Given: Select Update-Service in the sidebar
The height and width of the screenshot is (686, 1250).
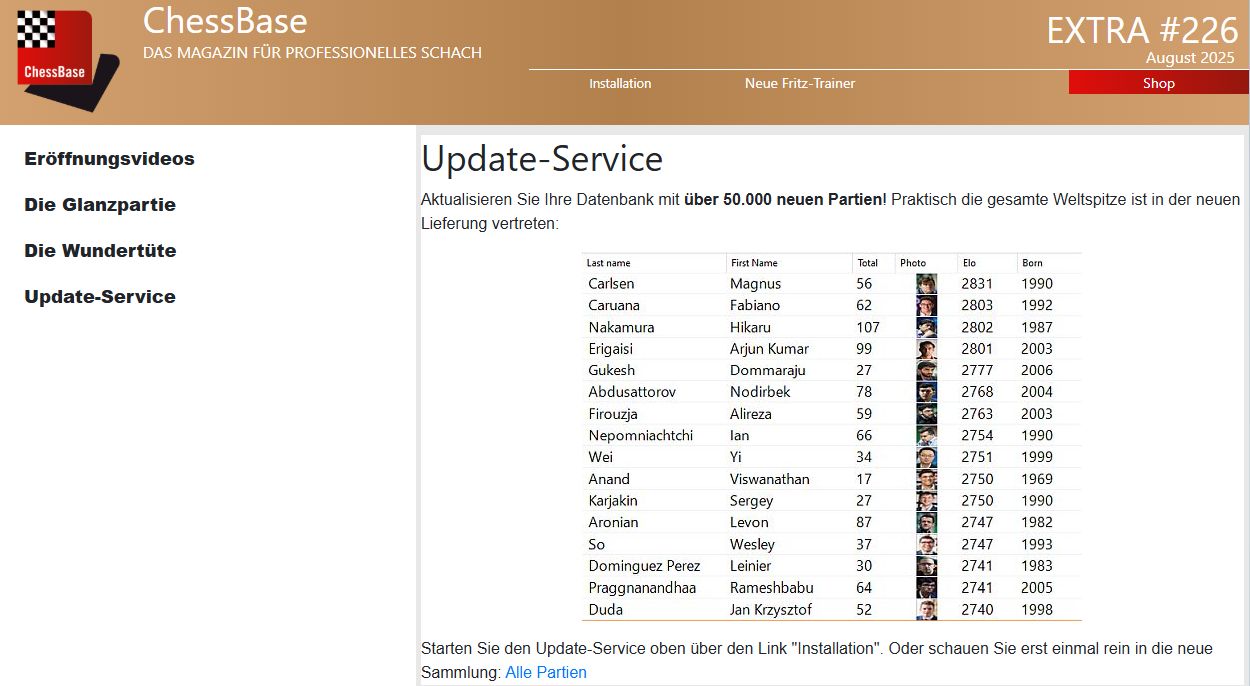Looking at the screenshot, I should click(100, 297).
